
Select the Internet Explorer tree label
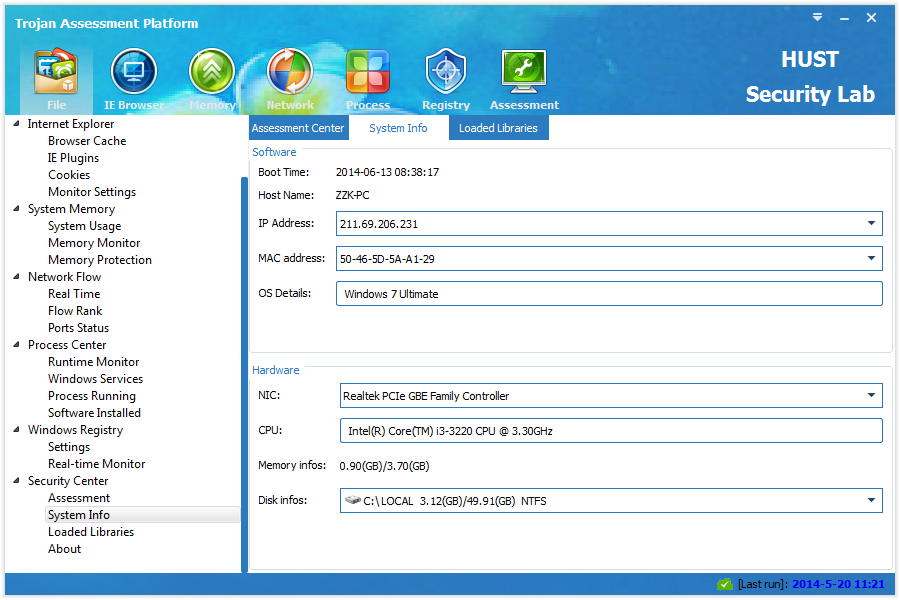[x=71, y=123]
